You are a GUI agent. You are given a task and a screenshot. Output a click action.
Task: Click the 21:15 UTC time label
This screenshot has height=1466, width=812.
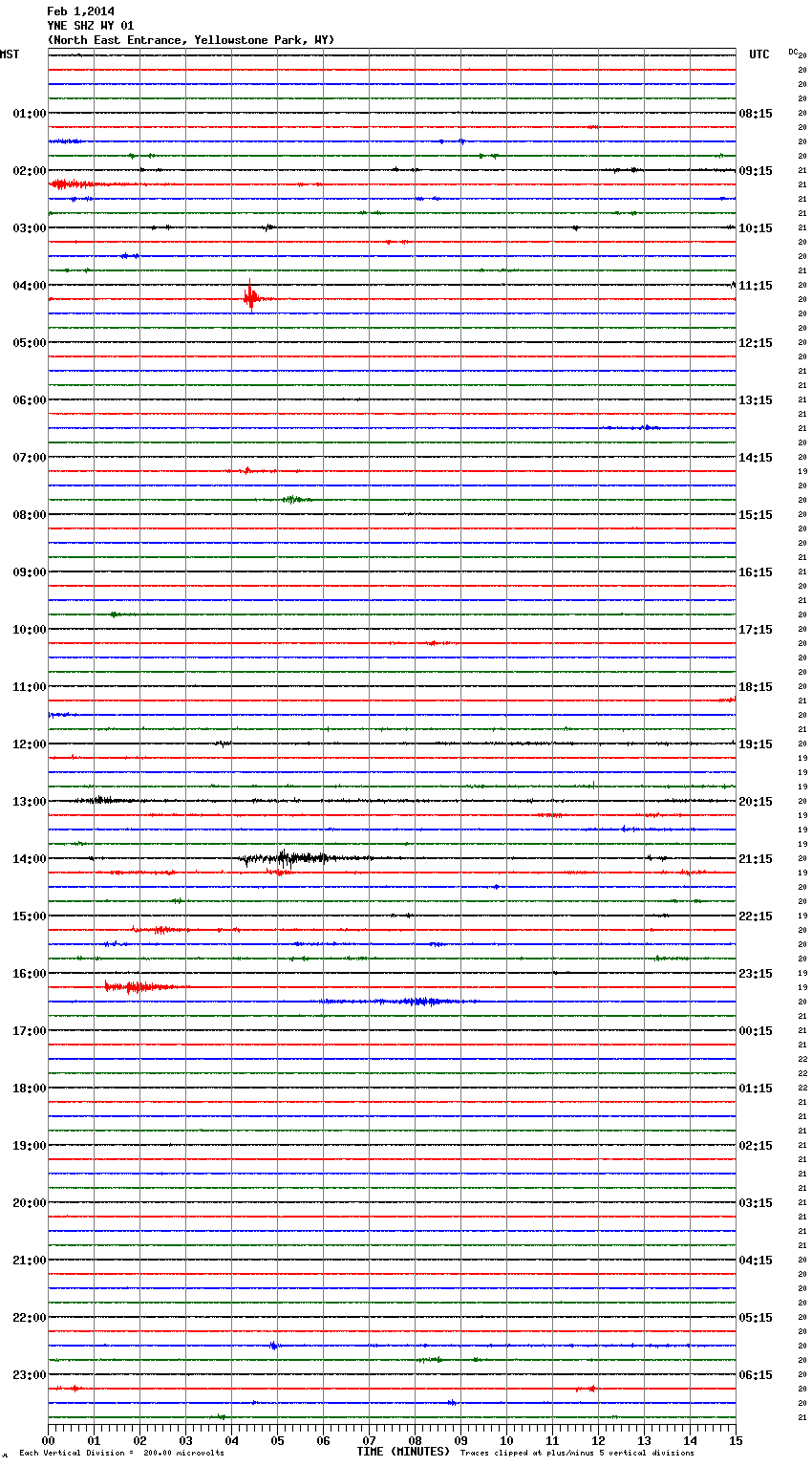pos(756,859)
